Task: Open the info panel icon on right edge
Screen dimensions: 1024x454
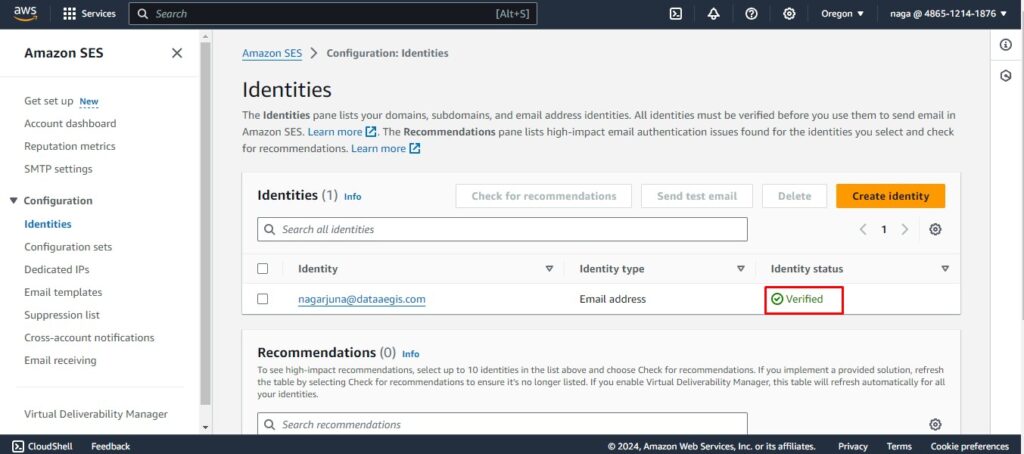Action: pos(1006,44)
